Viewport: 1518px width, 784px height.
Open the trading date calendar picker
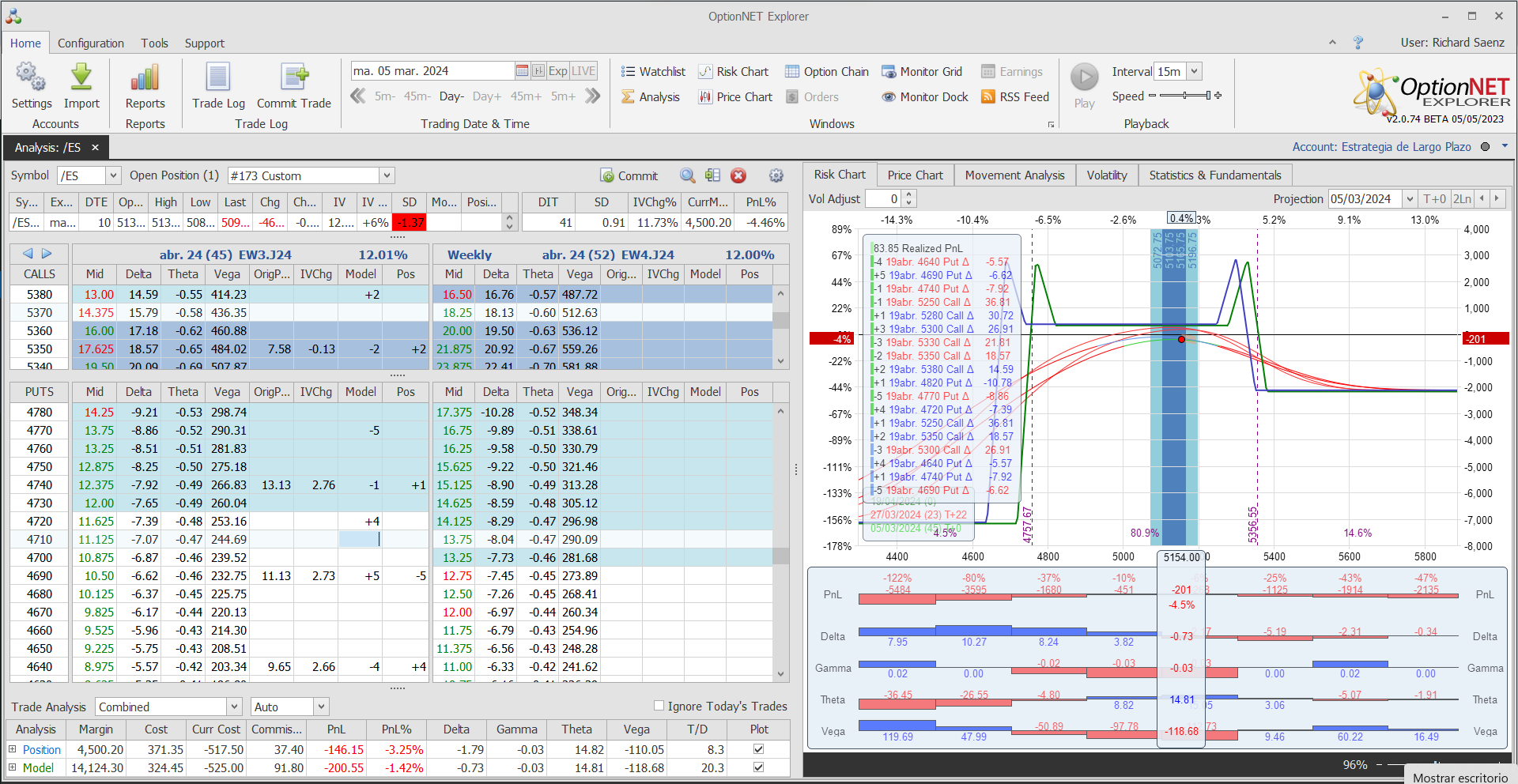[x=522, y=71]
